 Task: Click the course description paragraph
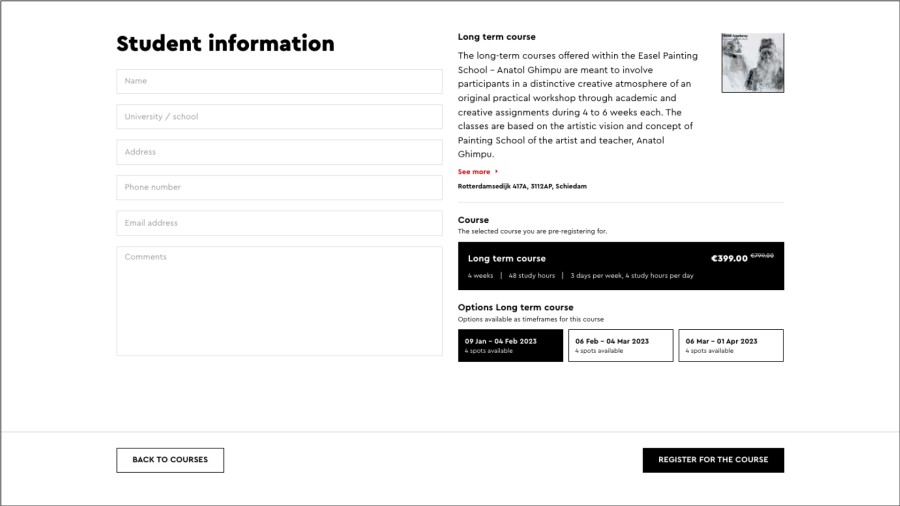(x=577, y=105)
